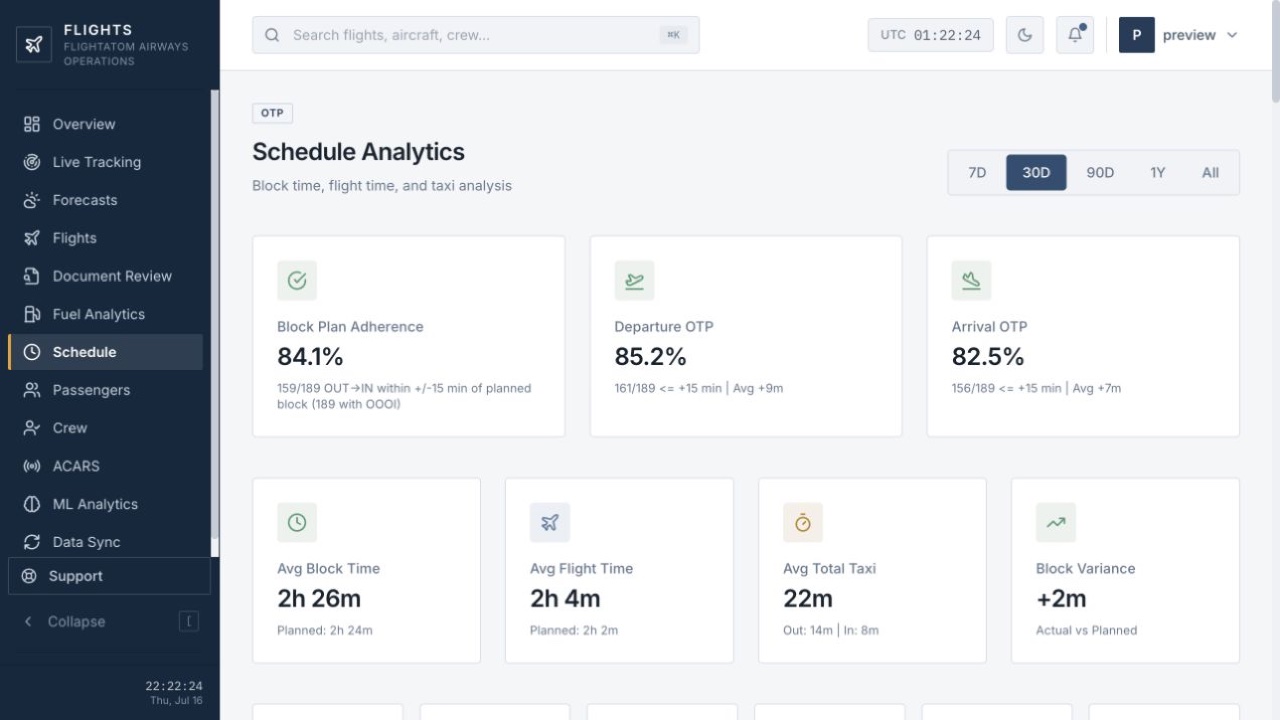
Task: Click the Avg Block Time clock icon
Action: click(297, 523)
